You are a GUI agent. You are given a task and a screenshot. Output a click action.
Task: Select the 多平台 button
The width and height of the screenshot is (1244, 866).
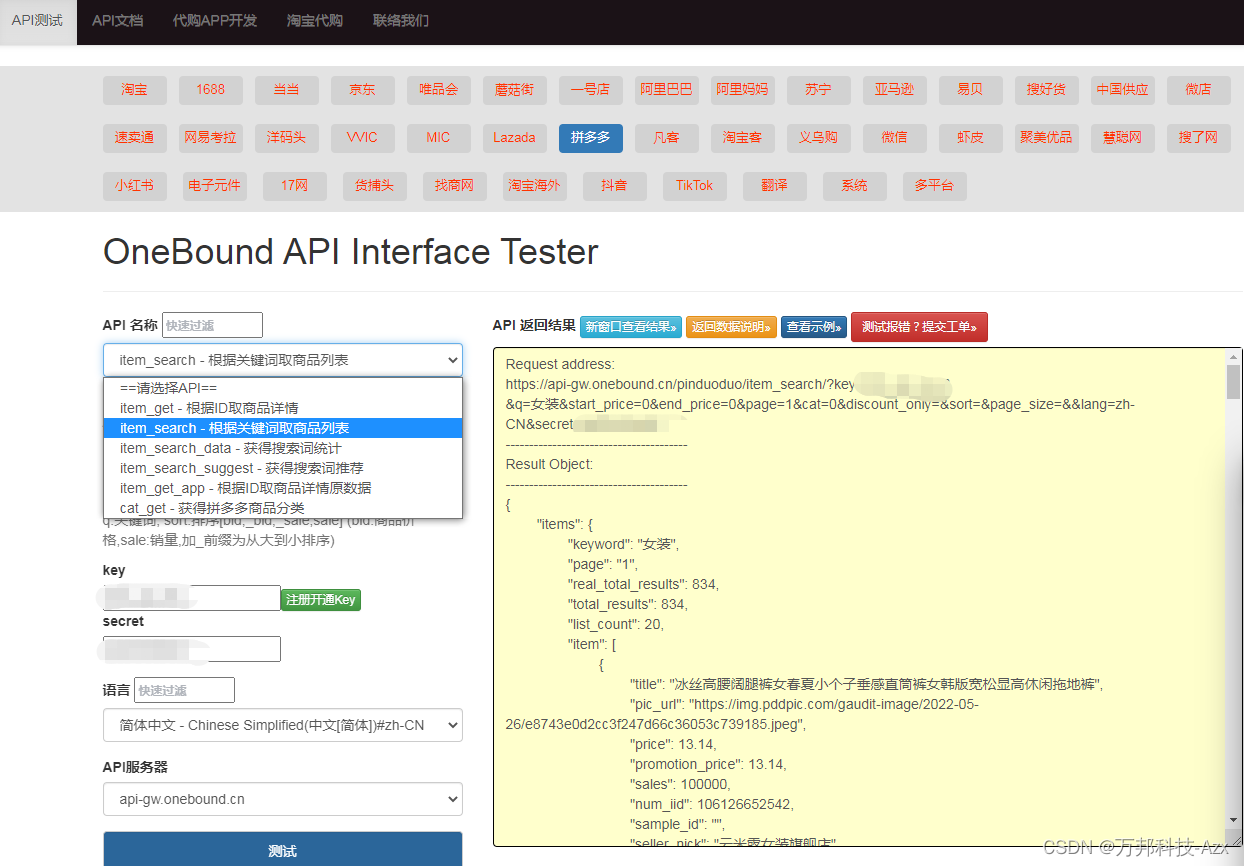(935, 186)
